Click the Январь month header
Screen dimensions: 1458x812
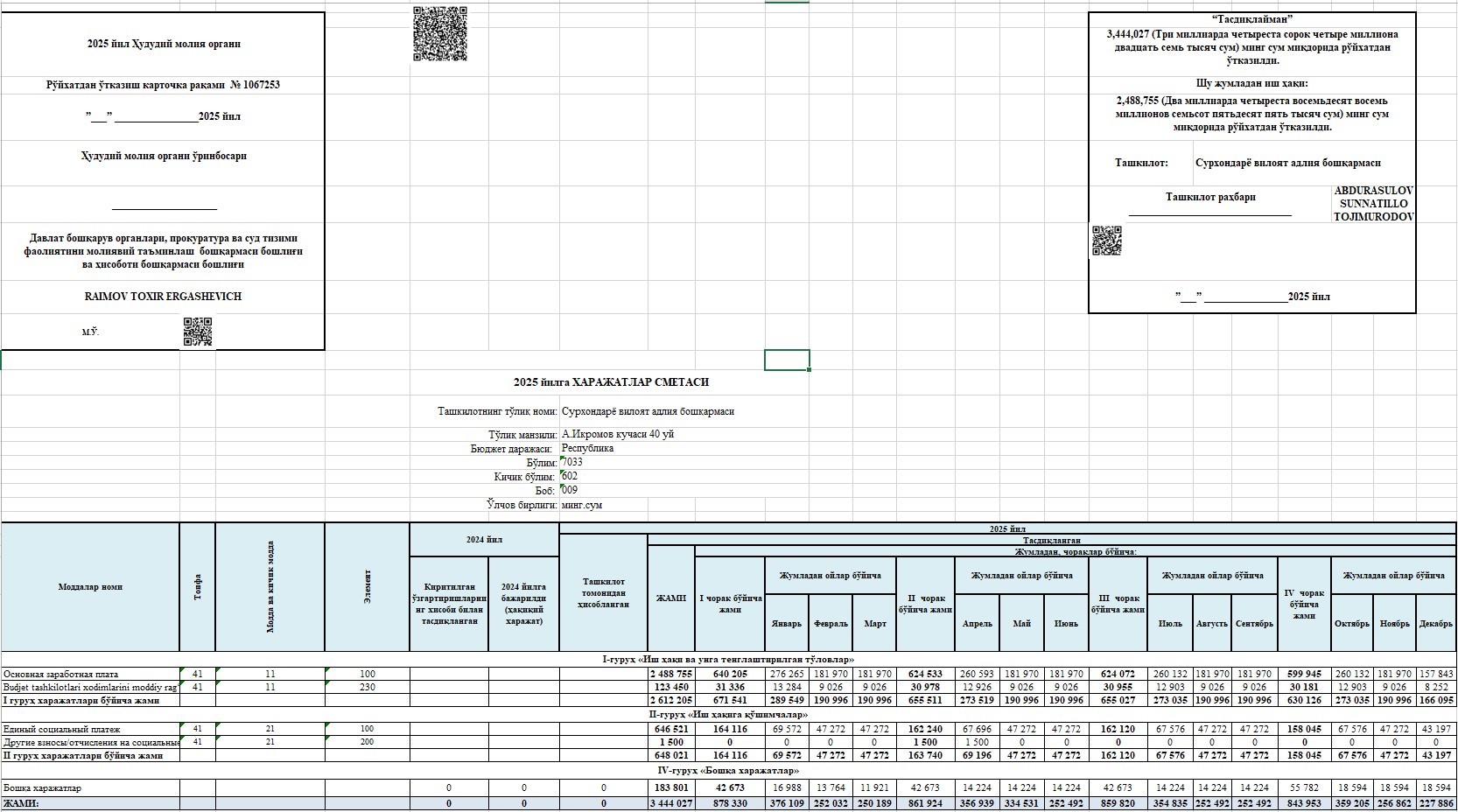click(x=786, y=623)
